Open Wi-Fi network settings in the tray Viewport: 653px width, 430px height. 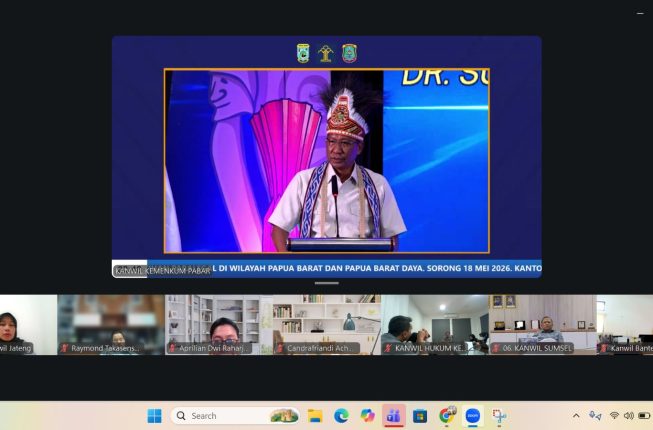pyautogui.click(x=614, y=415)
